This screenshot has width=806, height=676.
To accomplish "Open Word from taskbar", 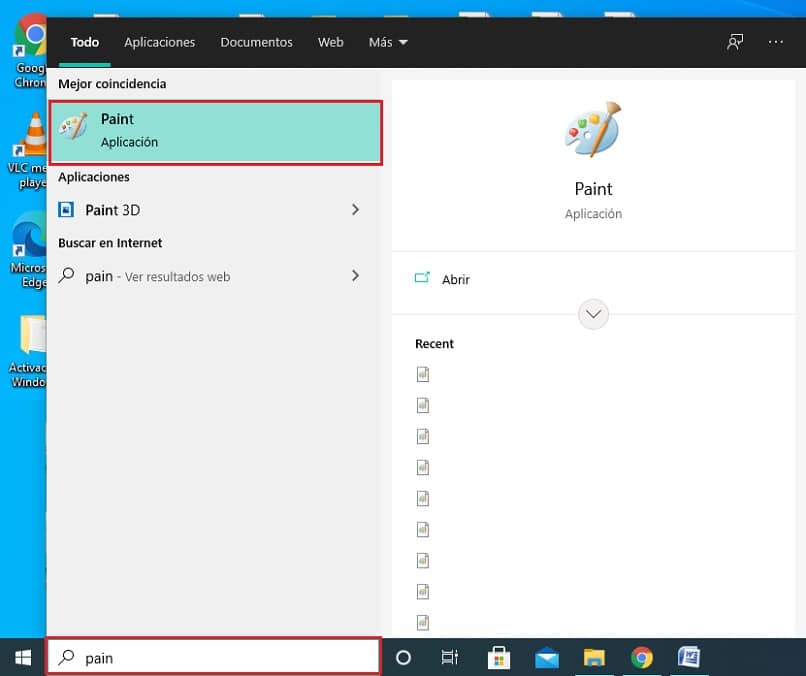I will (689, 657).
